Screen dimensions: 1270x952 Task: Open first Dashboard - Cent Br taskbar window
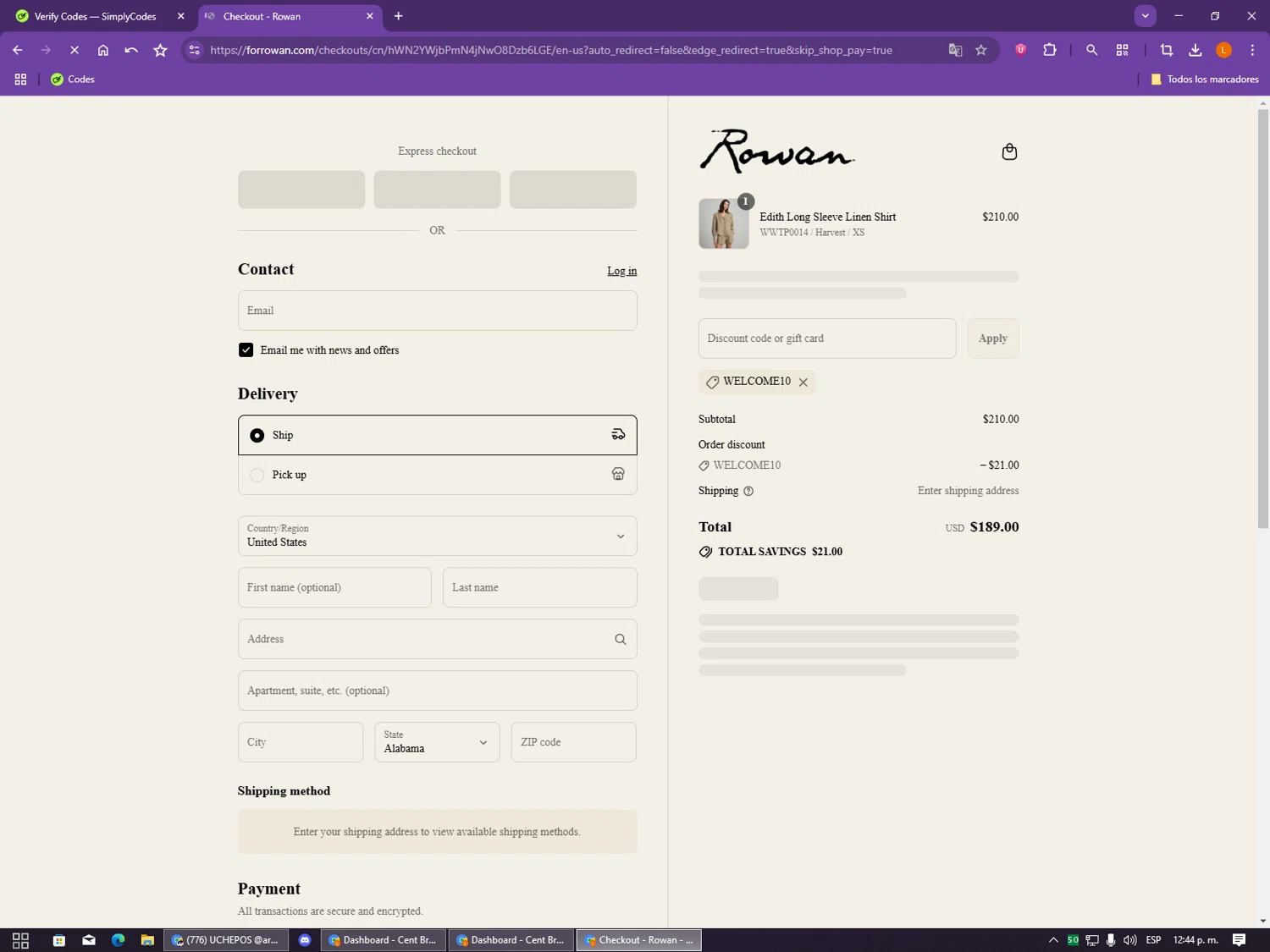384,940
